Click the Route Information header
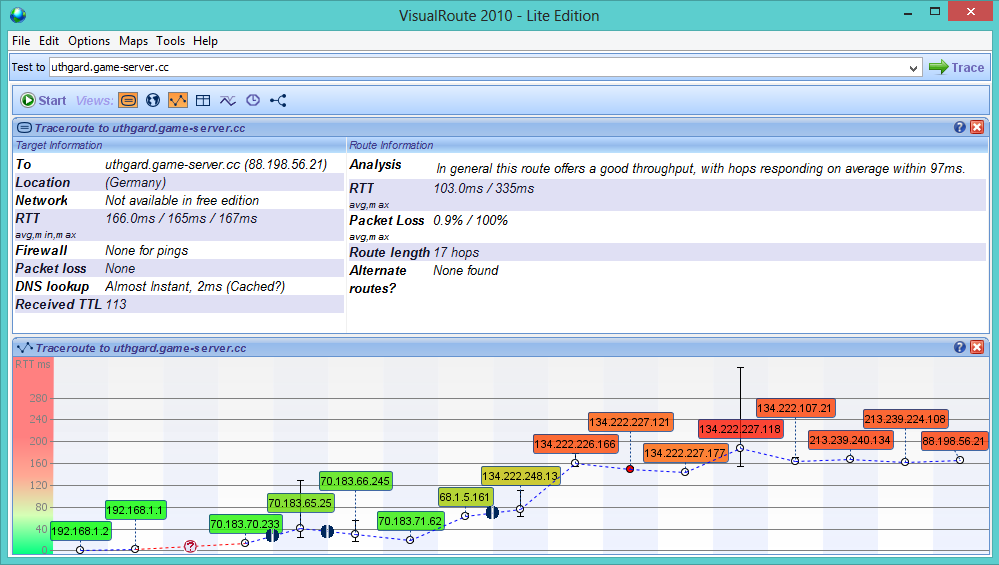This screenshot has width=999, height=565. tap(391, 145)
